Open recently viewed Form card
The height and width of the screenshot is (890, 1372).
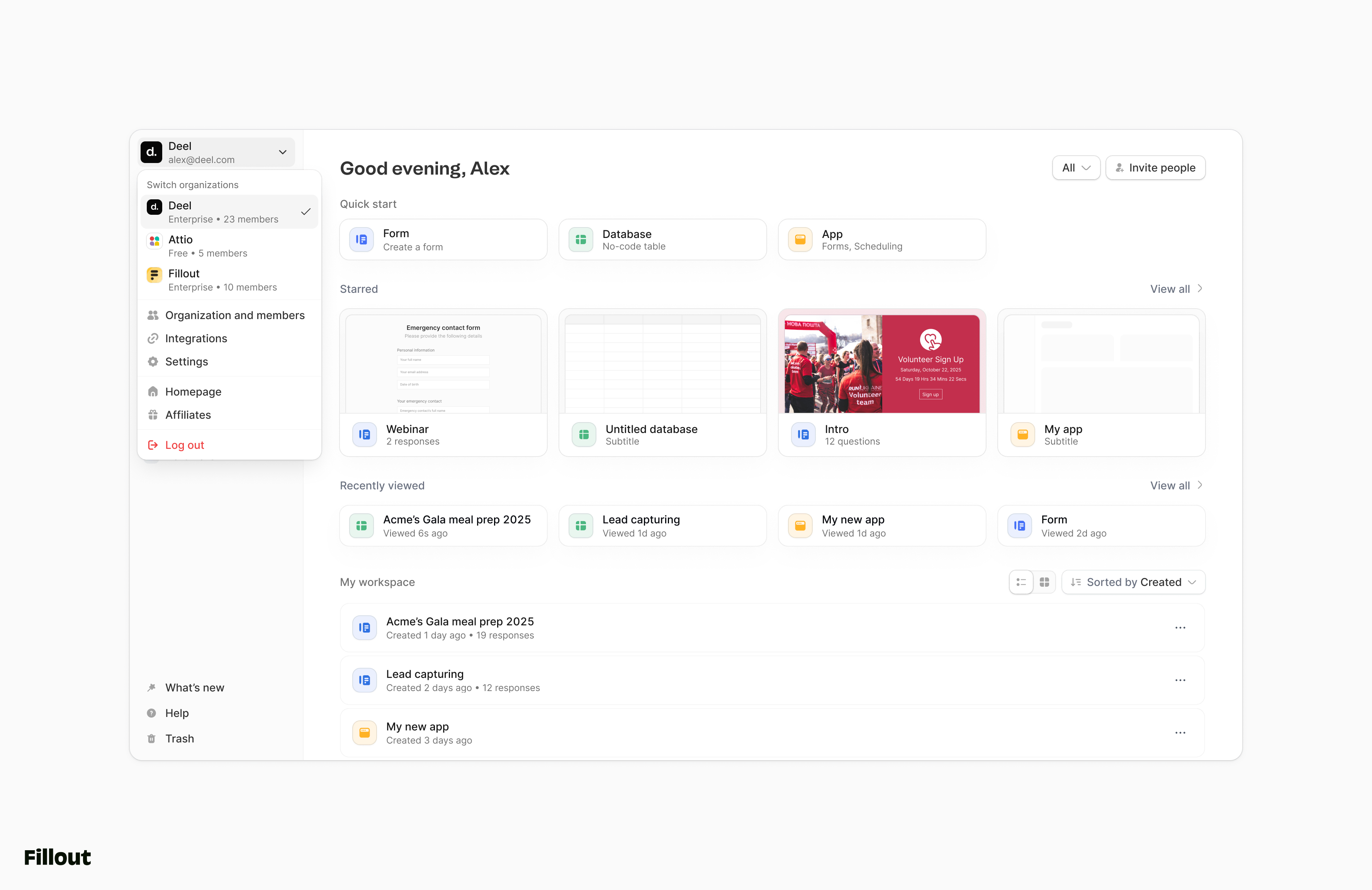click(1101, 526)
